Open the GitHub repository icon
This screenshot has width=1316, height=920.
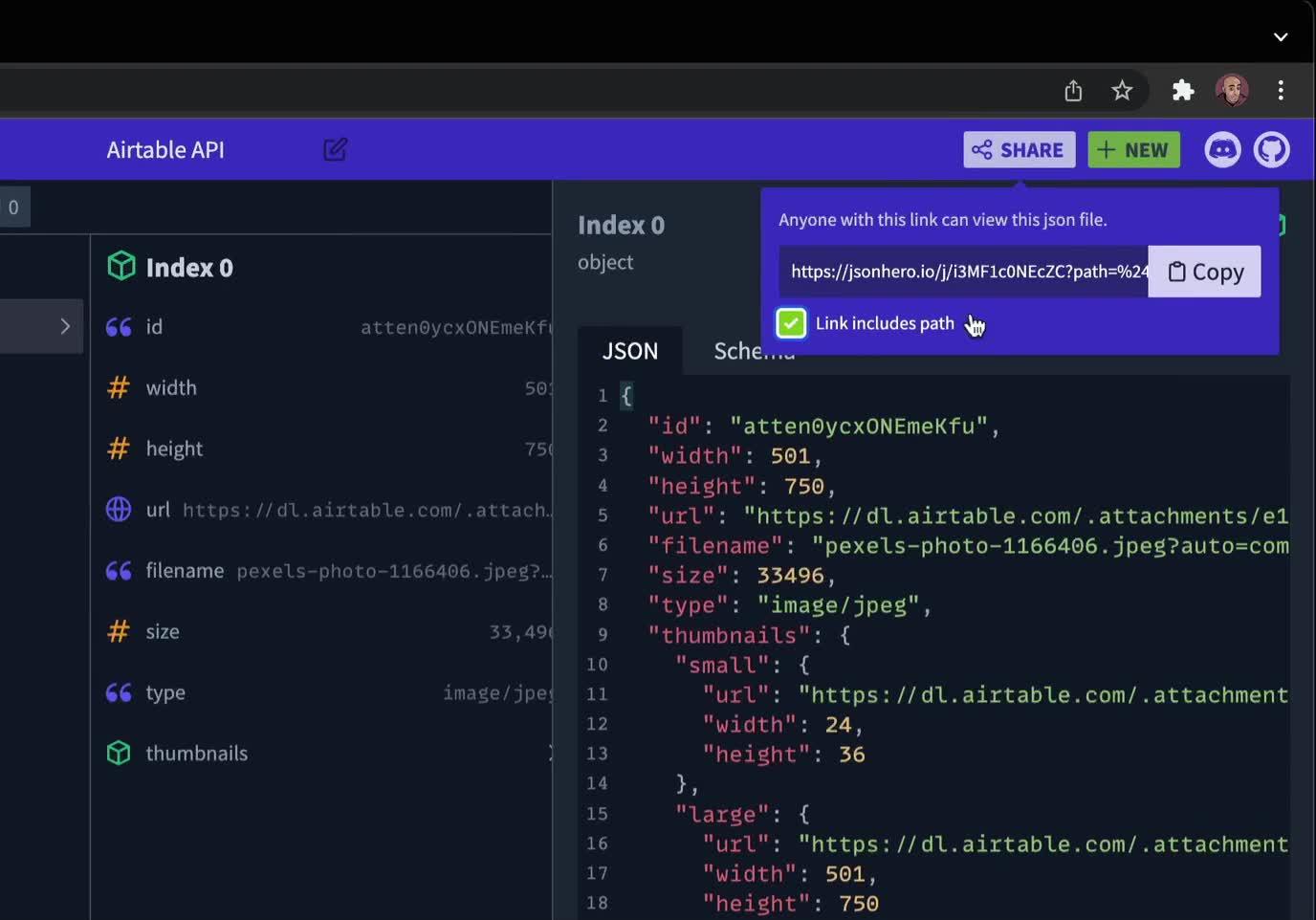1272,149
